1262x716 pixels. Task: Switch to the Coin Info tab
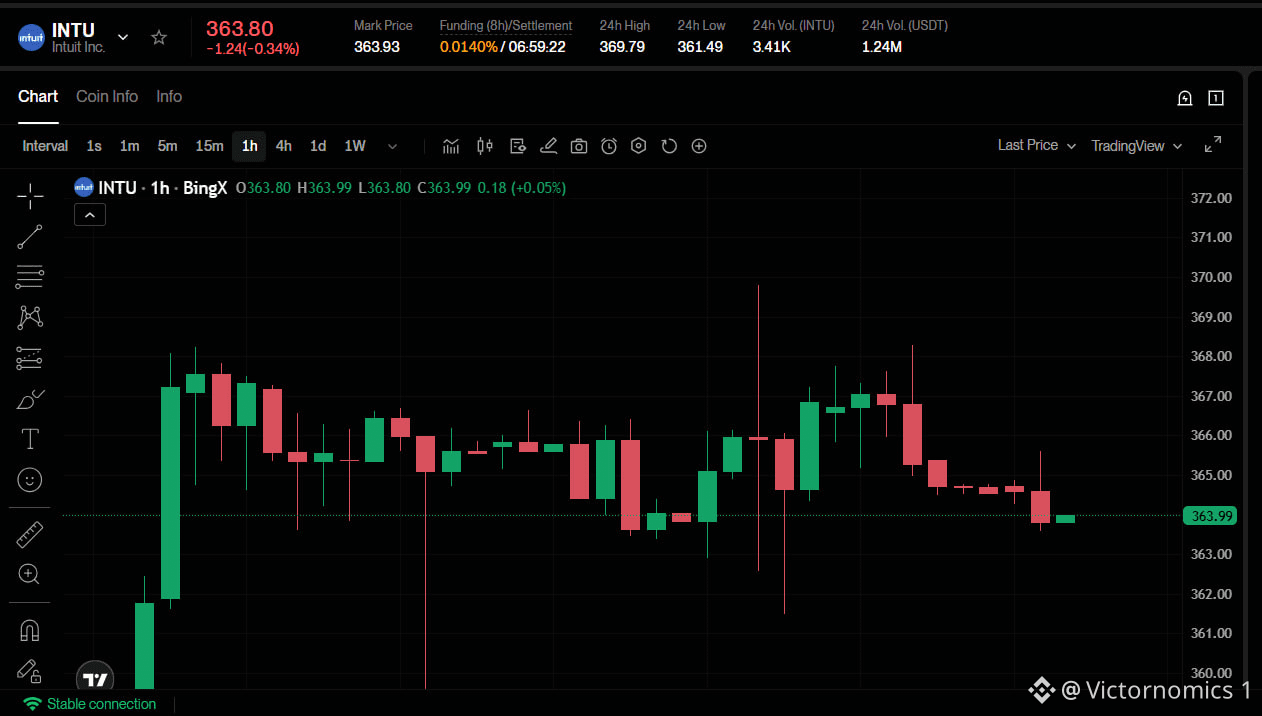[x=107, y=96]
